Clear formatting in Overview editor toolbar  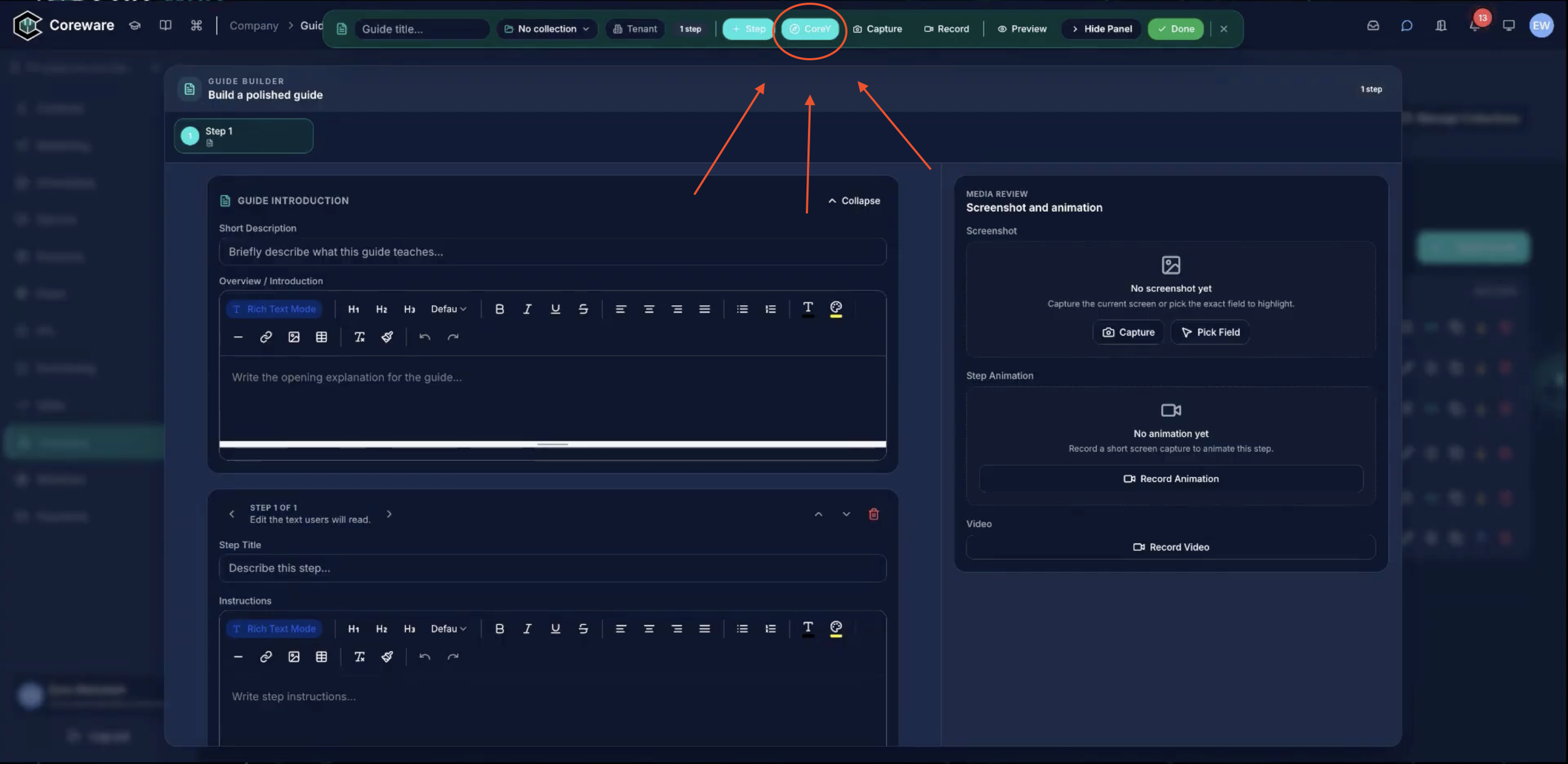(x=360, y=337)
